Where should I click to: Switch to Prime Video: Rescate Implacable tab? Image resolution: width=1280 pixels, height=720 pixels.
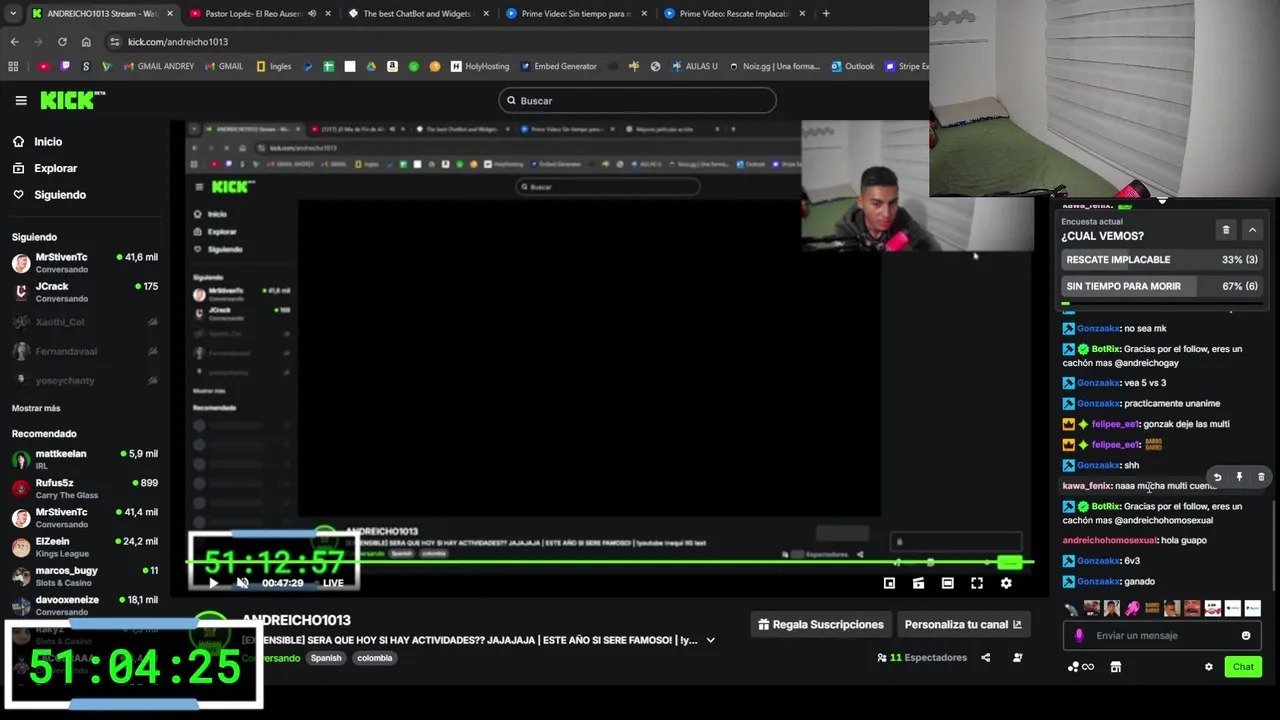pyautogui.click(x=734, y=14)
